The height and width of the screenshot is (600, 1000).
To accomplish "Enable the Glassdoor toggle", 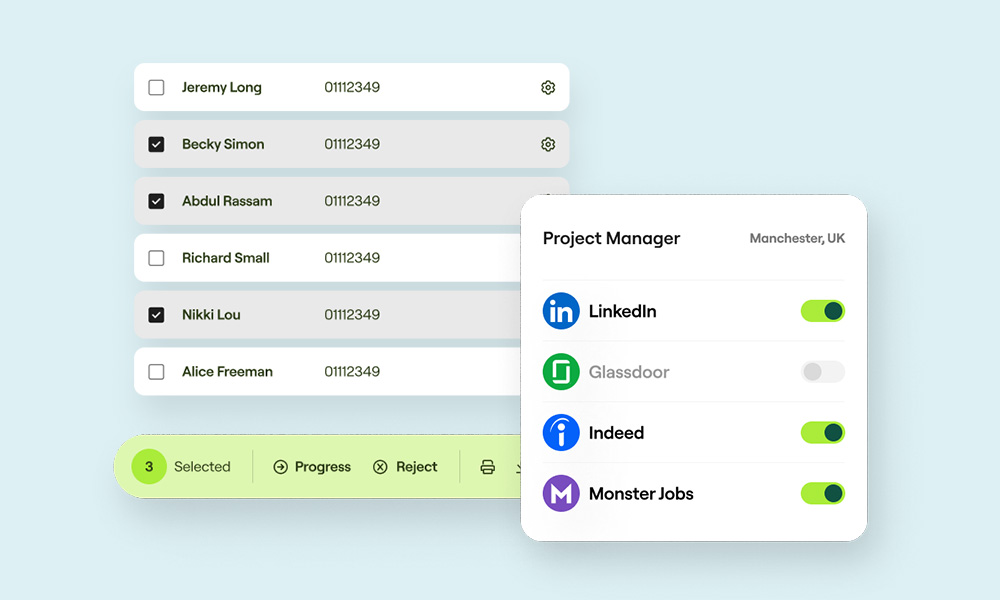I will 823,372.
